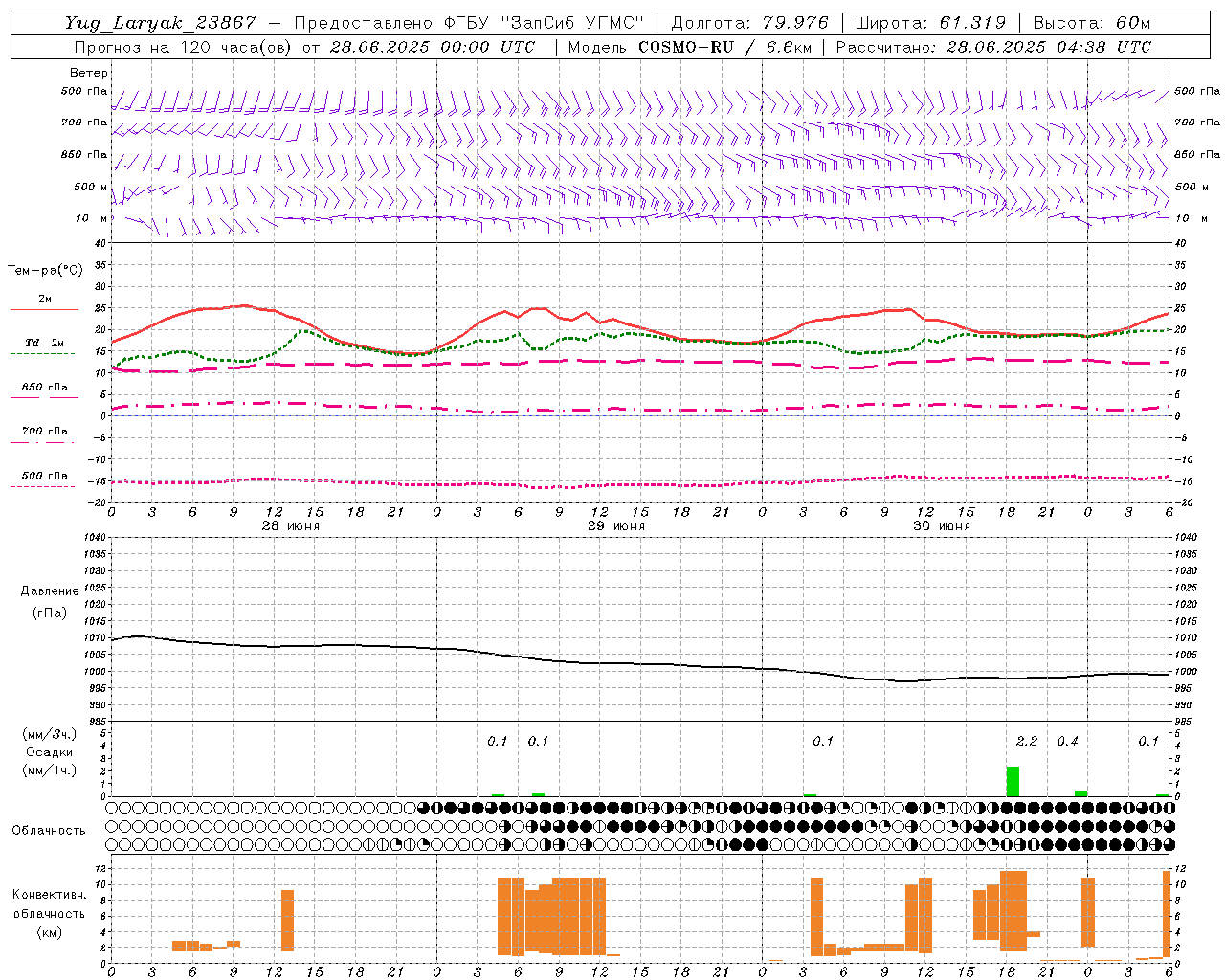Image resolution: width=1225 pixels, height=980 pixels.
Task: Click the 29 июня date label
Action: 616,526
